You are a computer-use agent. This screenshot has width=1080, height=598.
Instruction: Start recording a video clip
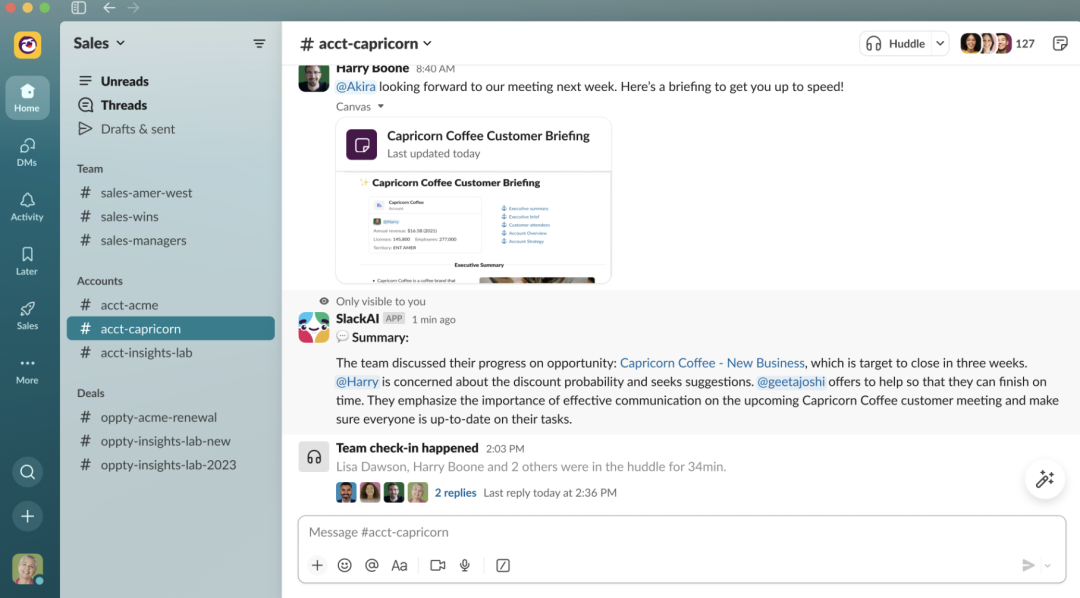[437, 565]
